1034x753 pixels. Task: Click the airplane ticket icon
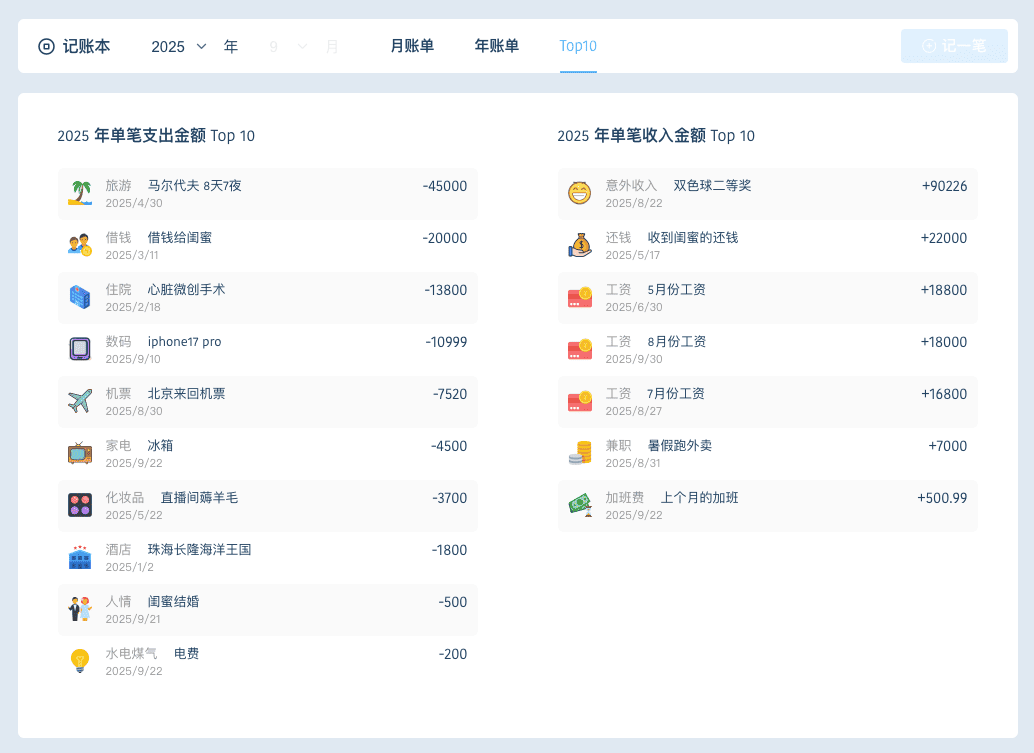pyautogui.click(x=80, y=401)
